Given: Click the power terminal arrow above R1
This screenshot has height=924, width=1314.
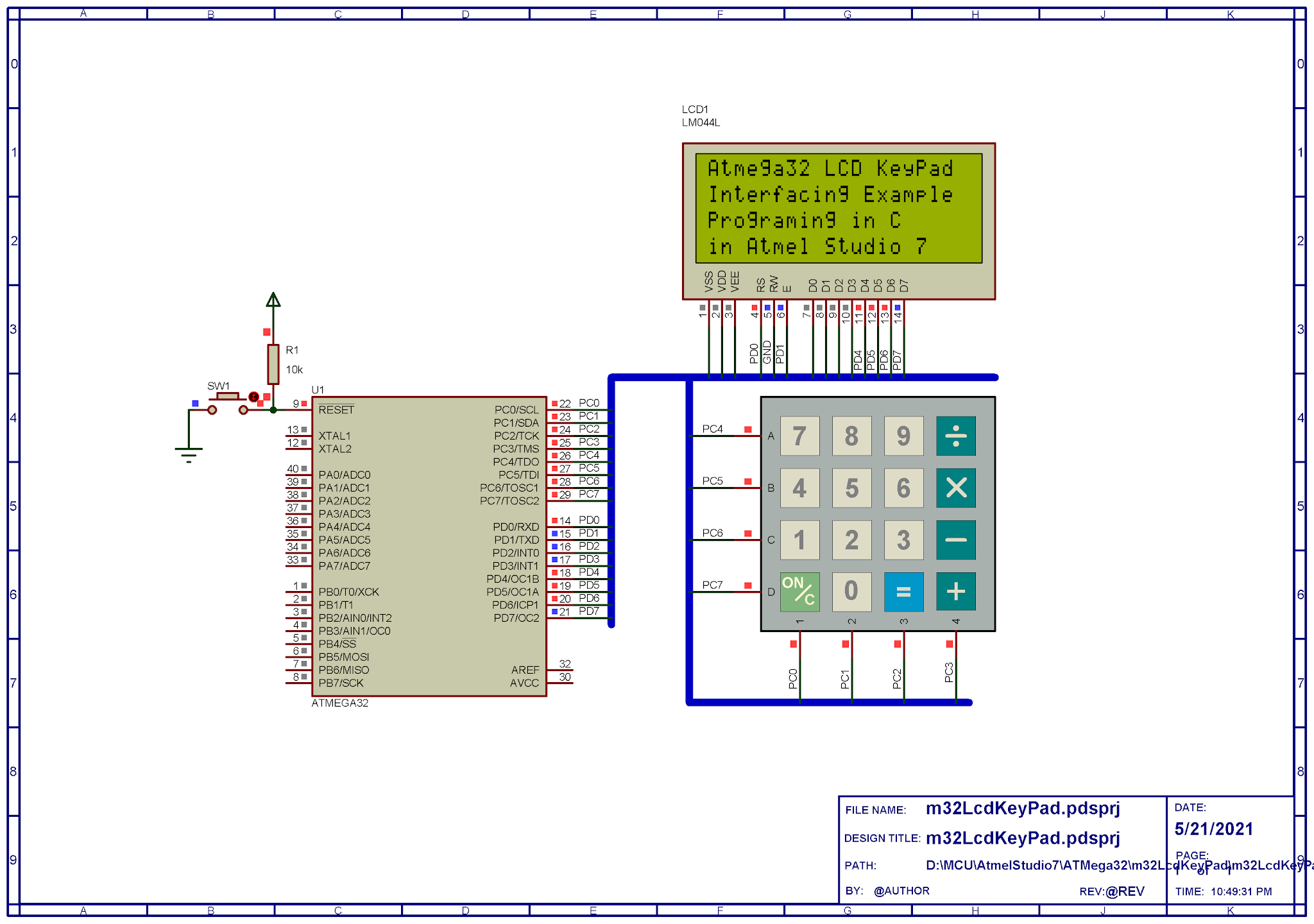Looking at the screenshot, I should click(x=273, y=300).
